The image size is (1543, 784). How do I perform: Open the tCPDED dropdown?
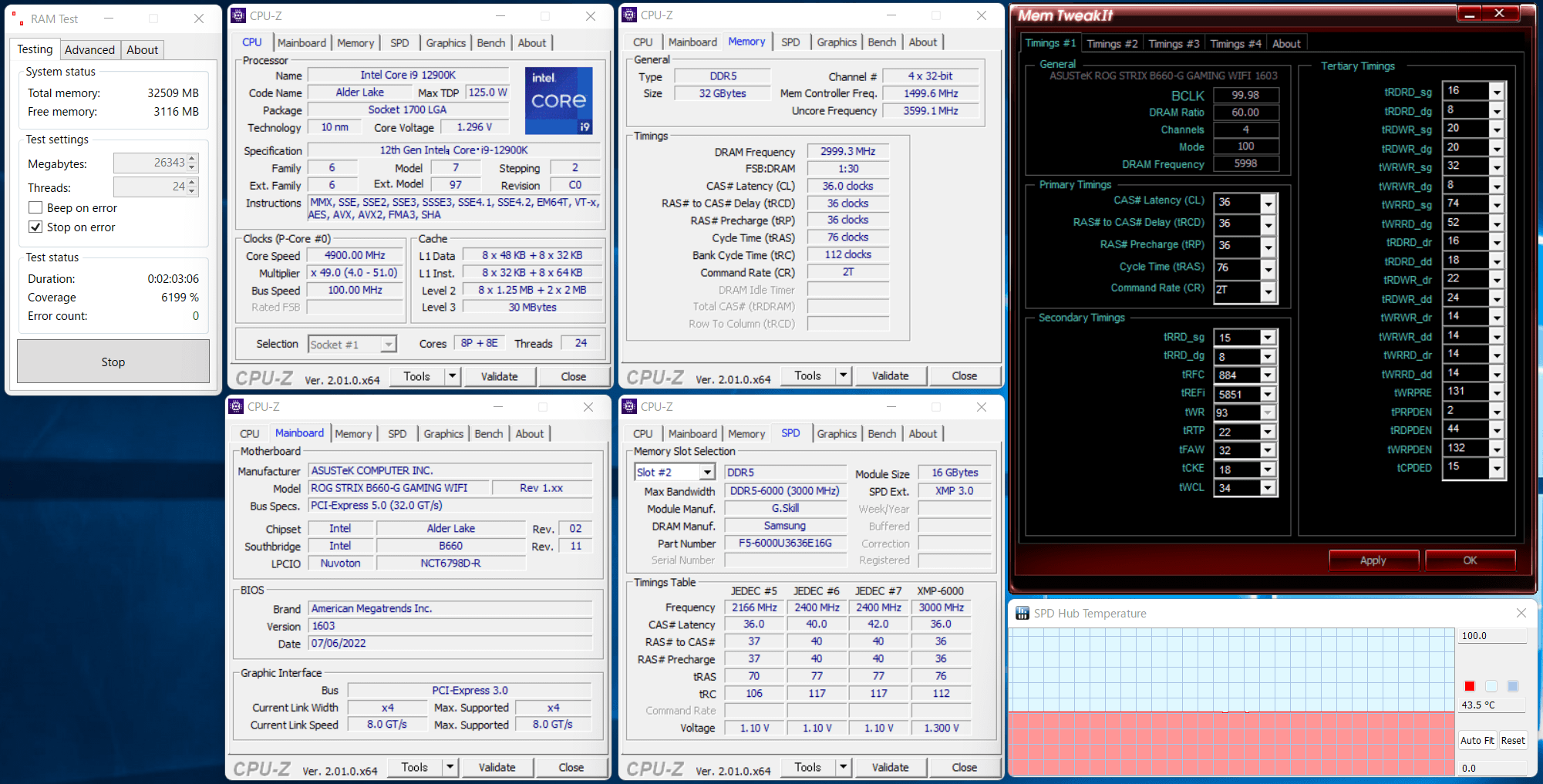(x=1497, y=468)
